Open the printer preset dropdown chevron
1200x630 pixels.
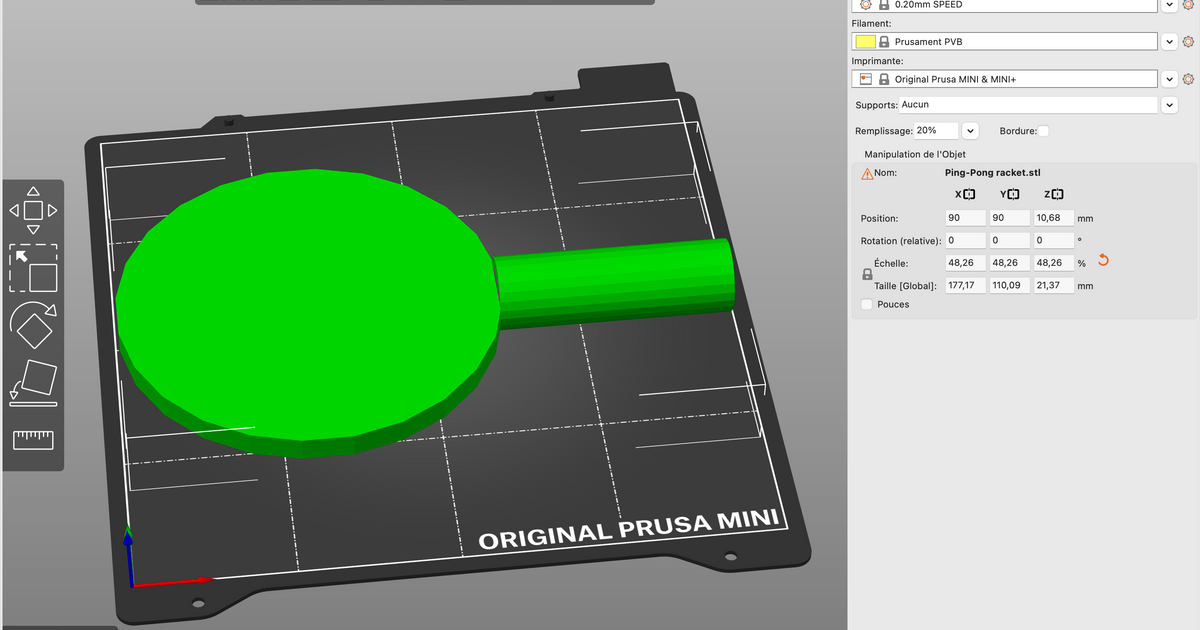pyautogui.click(x=1169, y=78)
